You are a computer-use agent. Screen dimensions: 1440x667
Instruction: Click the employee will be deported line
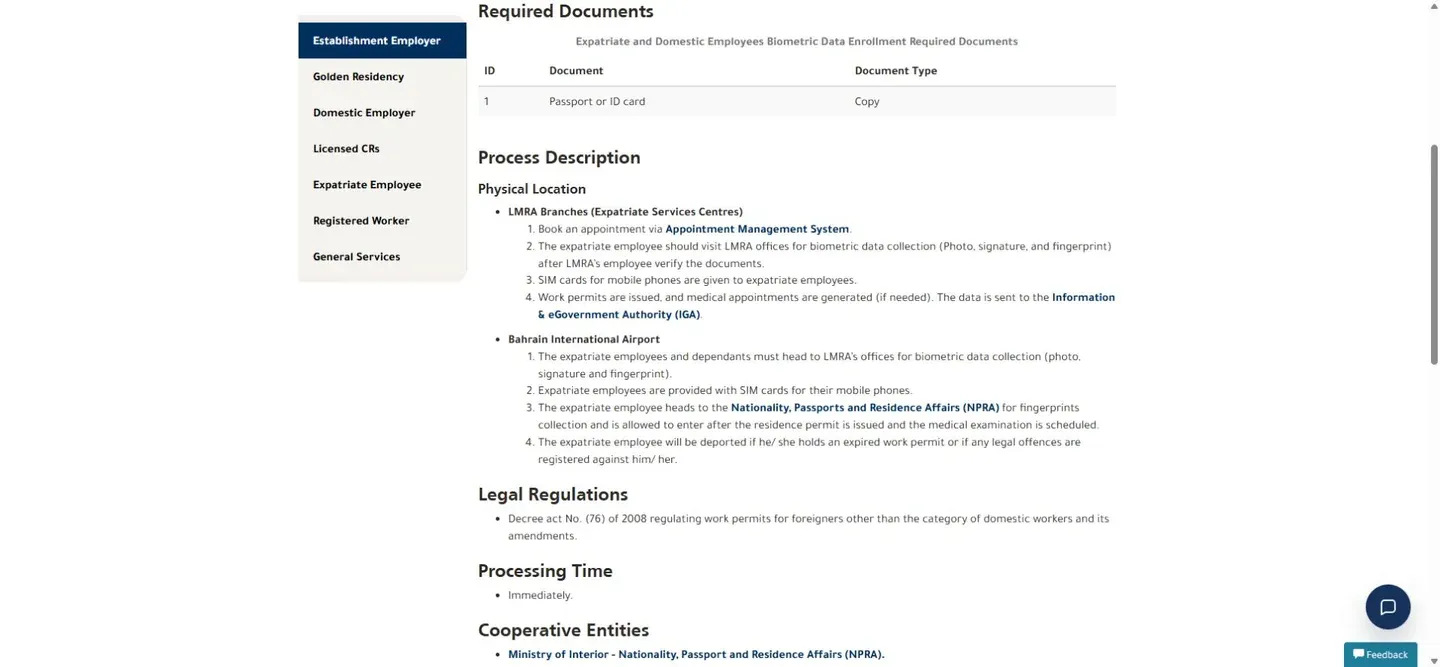(809, 451)
